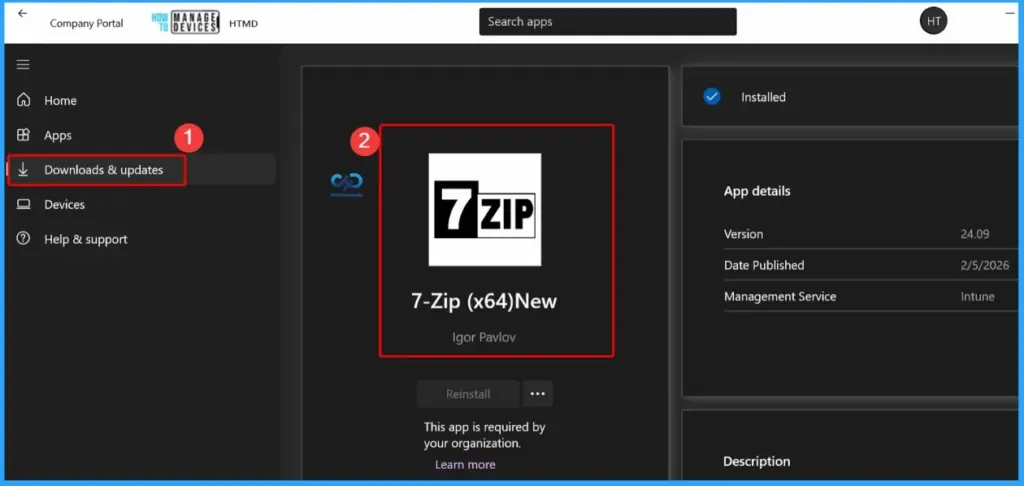The image size is (1024, 486).
Task: Click the required by your organization message
Action: tap(484, 435)
